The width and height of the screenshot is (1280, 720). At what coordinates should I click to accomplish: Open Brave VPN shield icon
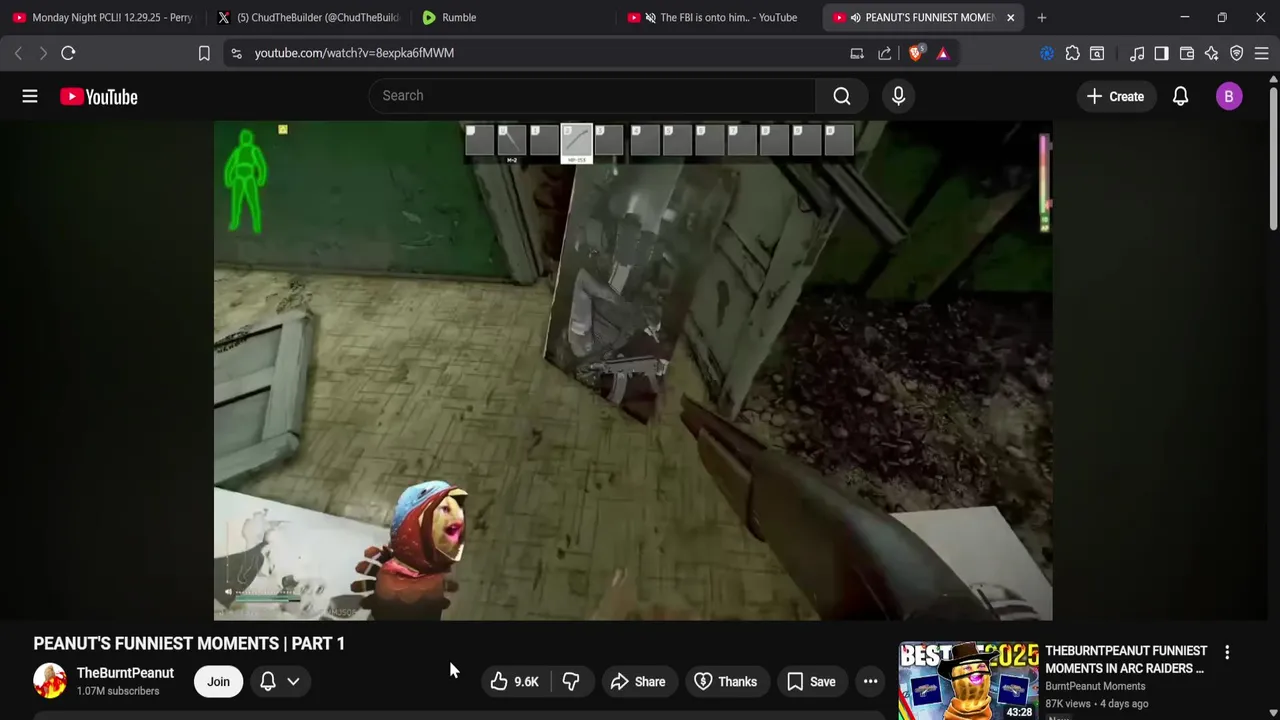point(1237,53)
